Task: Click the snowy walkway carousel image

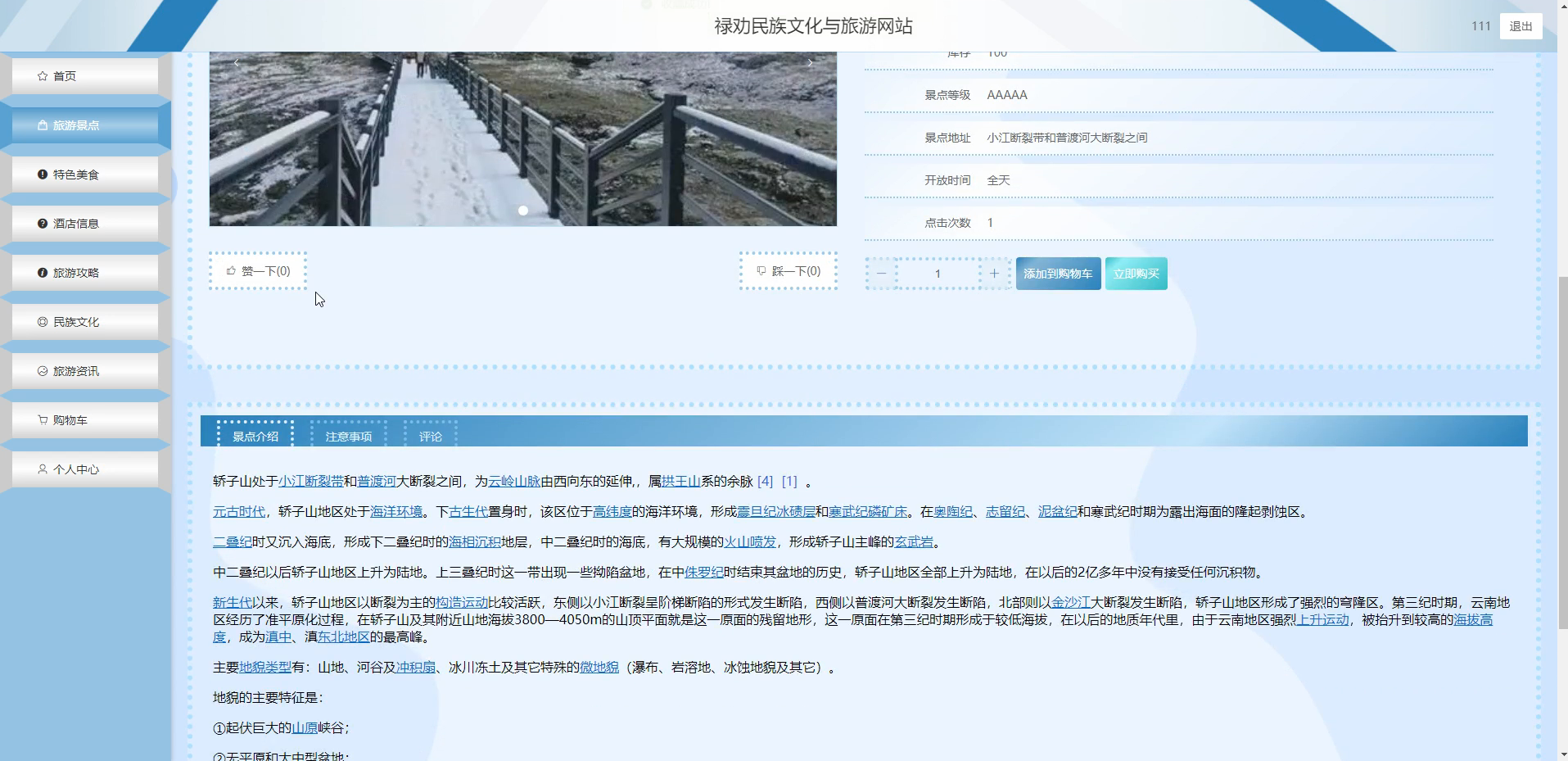Action: tap(523, 139)
